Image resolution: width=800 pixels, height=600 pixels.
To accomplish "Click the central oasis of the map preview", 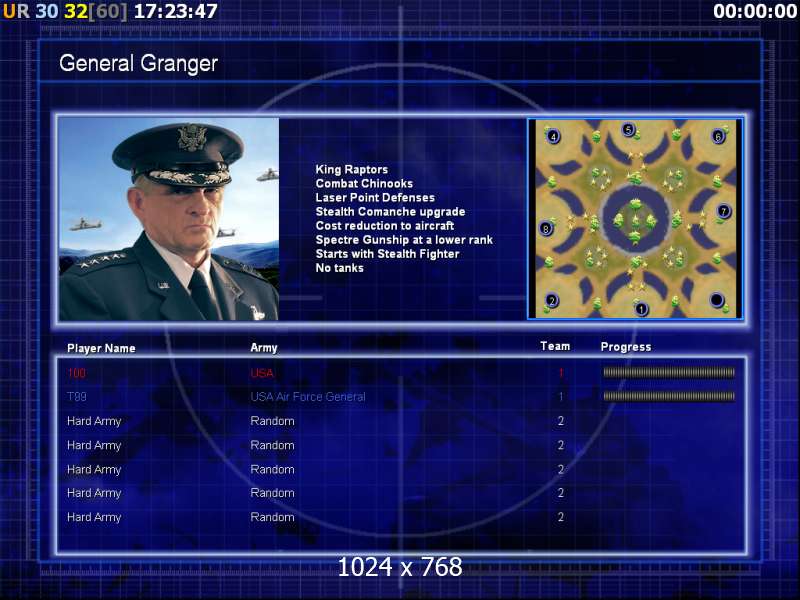I will [x=635, y=219].
